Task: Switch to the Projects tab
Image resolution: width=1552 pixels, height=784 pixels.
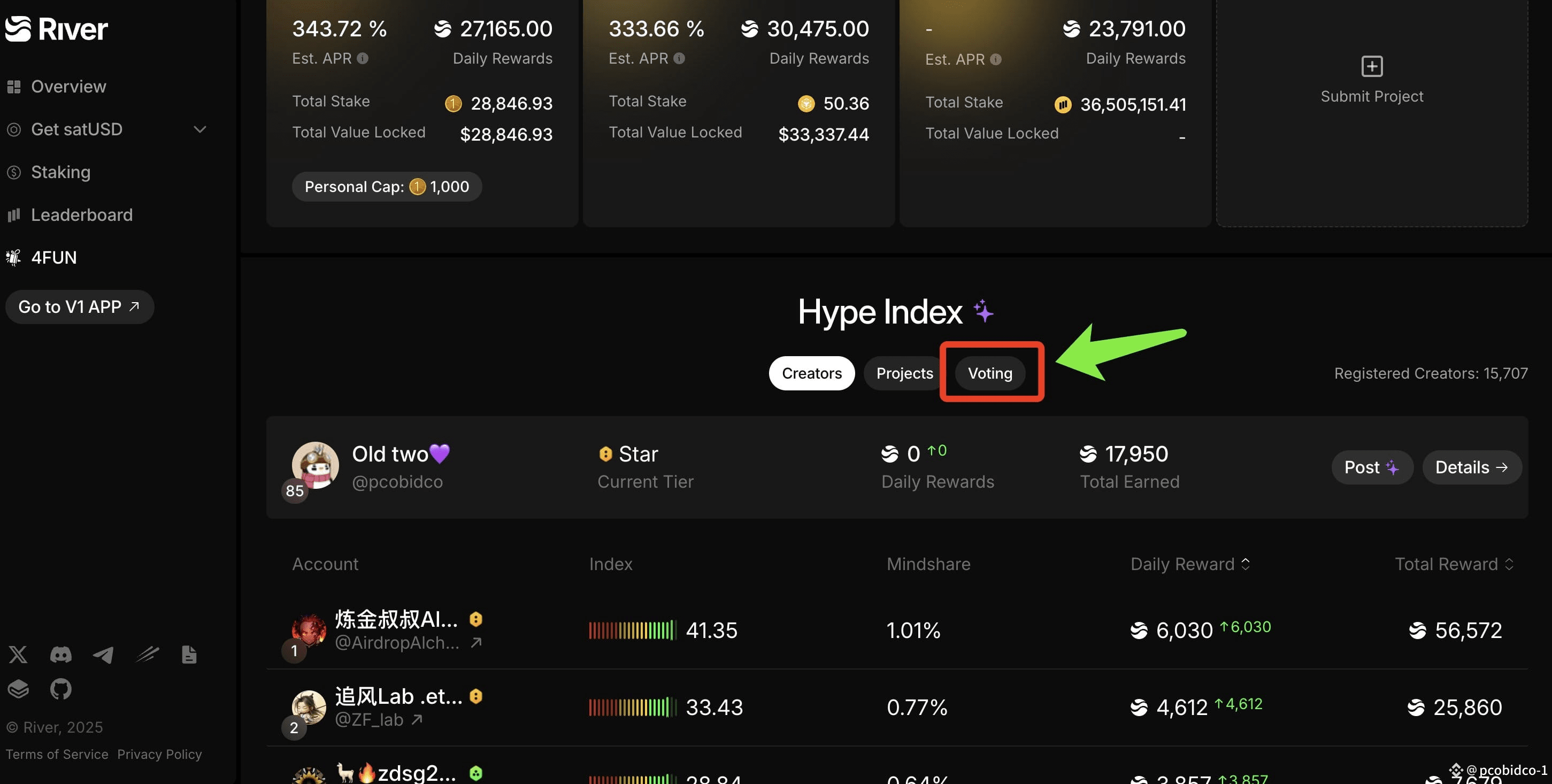Action: 904,373
